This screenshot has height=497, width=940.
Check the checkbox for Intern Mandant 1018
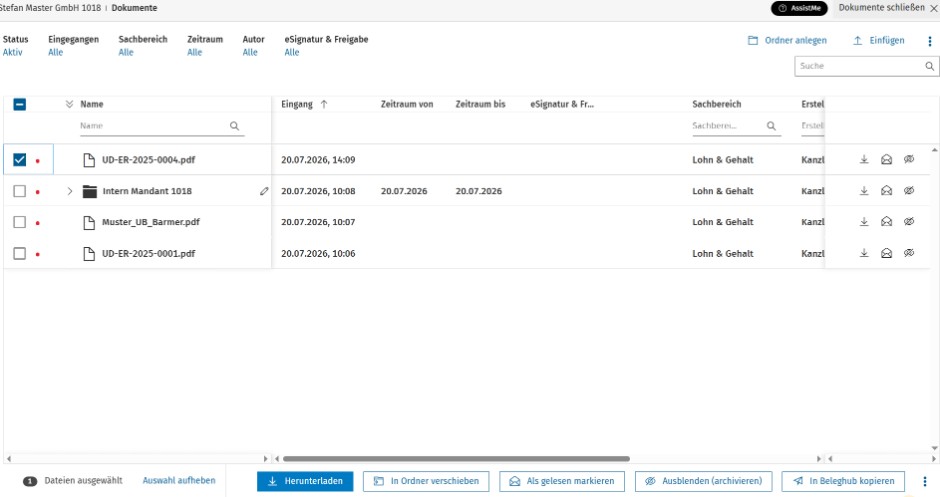pos(20,191)
